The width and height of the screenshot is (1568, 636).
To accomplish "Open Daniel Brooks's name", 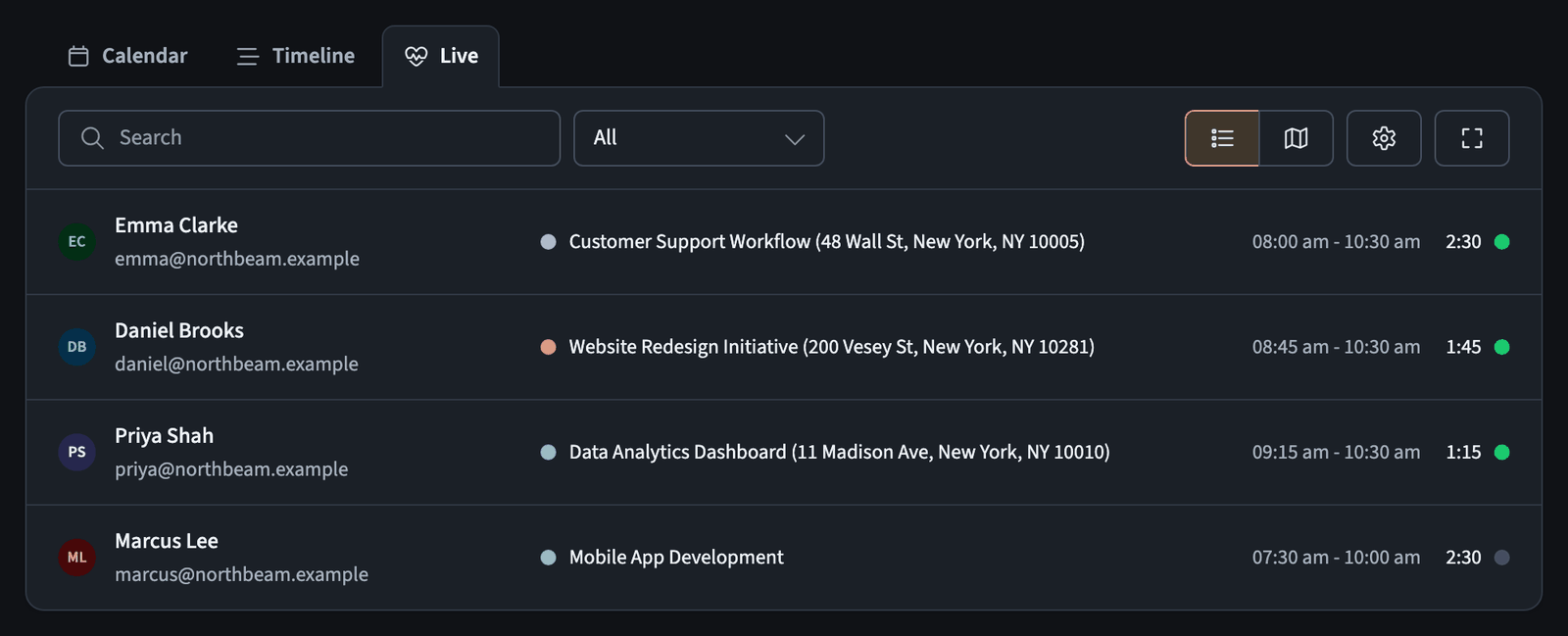I will pos(179,330).
